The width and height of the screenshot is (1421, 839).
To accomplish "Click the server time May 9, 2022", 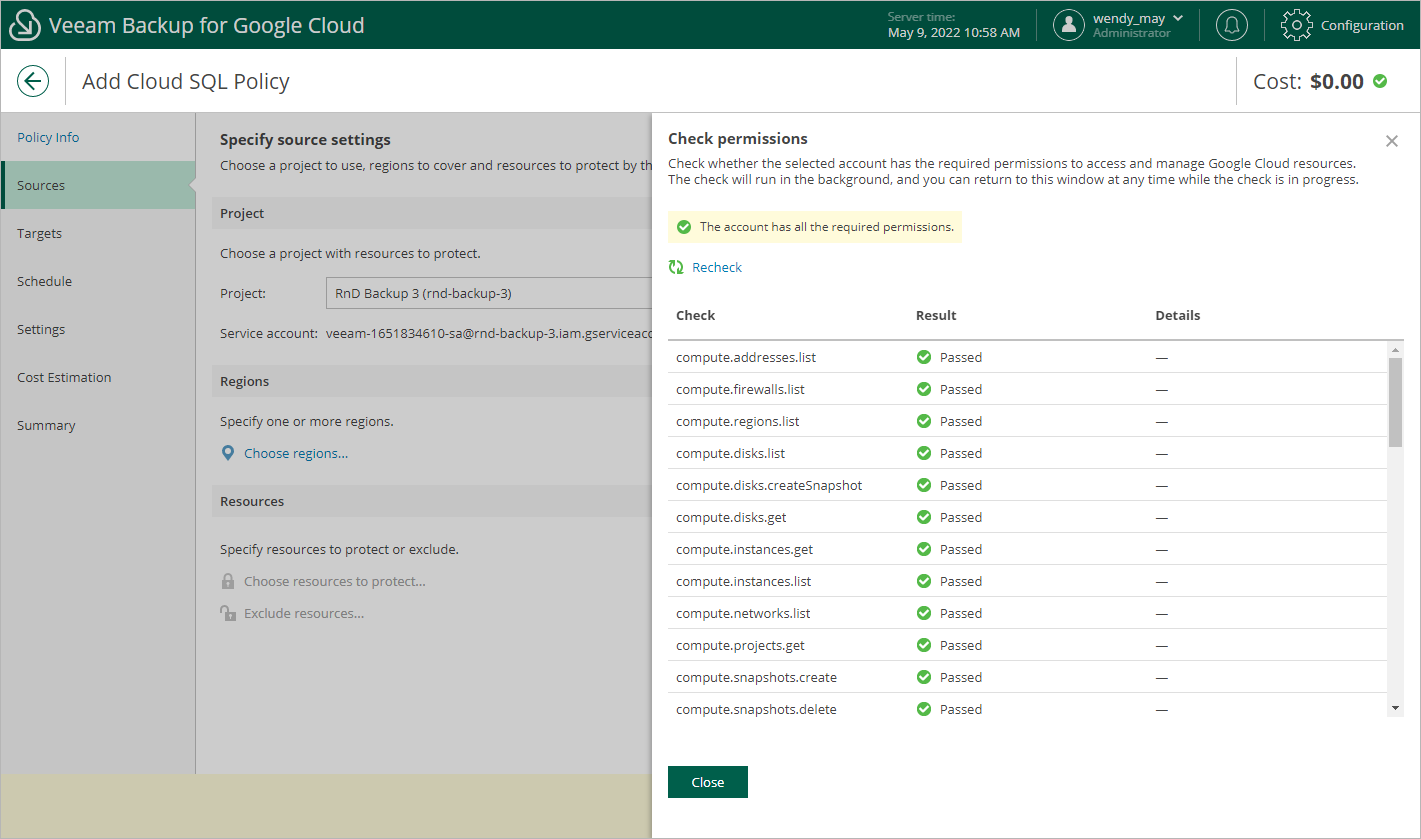I will click(954, 33).
